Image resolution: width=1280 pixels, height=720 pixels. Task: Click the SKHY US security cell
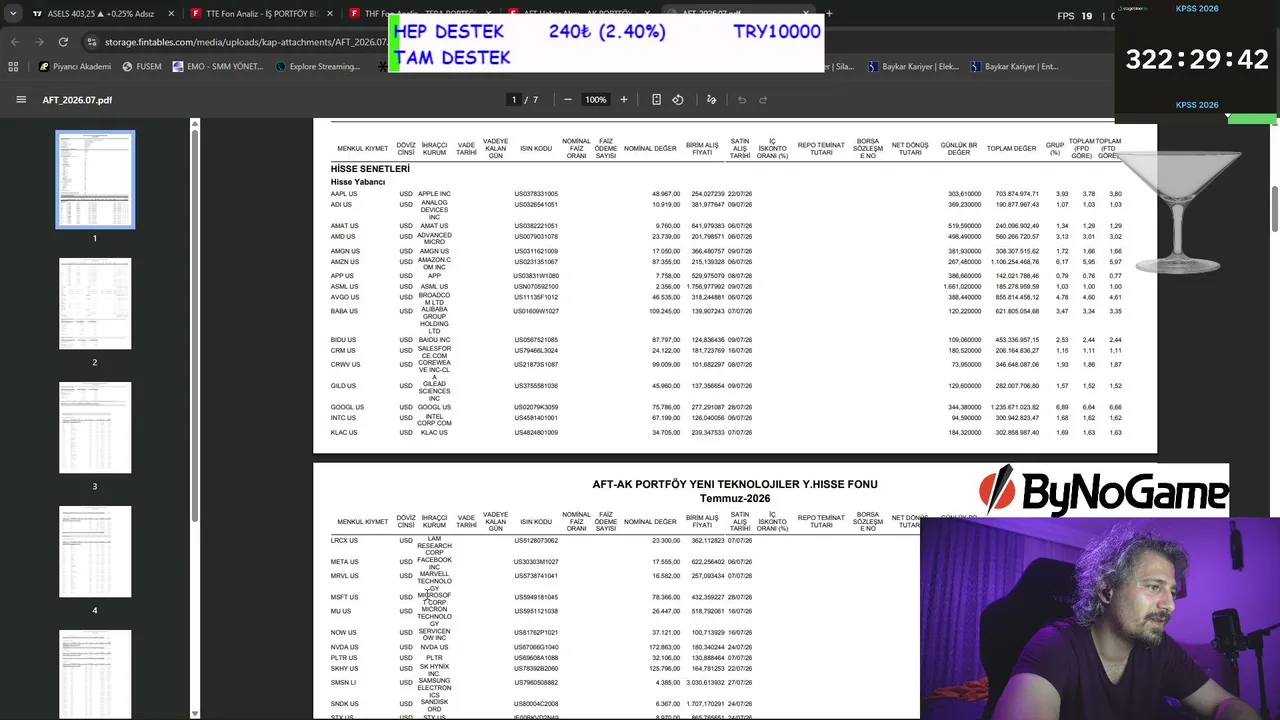point(344,669)
